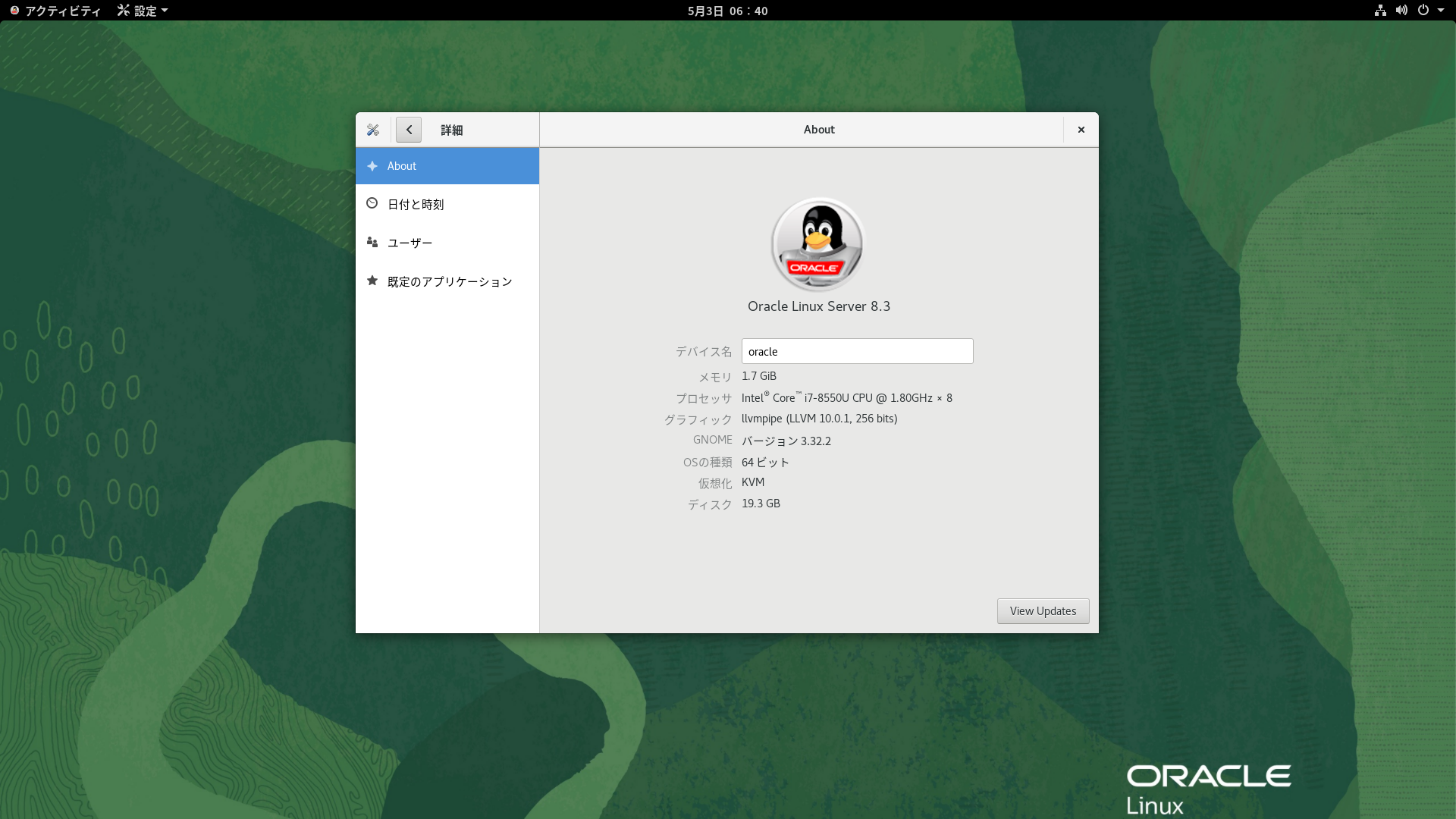This screenshot has height=819, width=1456.
Task: Click the network status icon
Action: click(x=1380, y=11)
